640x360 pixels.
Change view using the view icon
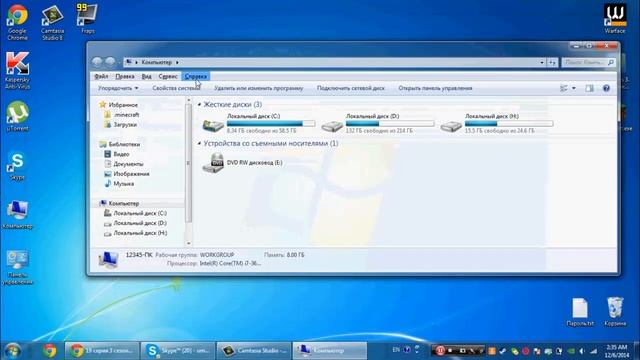tap(564, 88)
